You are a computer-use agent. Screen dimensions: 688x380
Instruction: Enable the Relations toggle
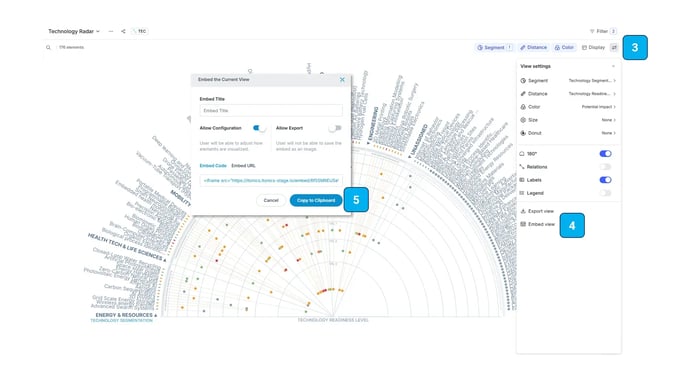pyautogui.click(x=606, y=167)
